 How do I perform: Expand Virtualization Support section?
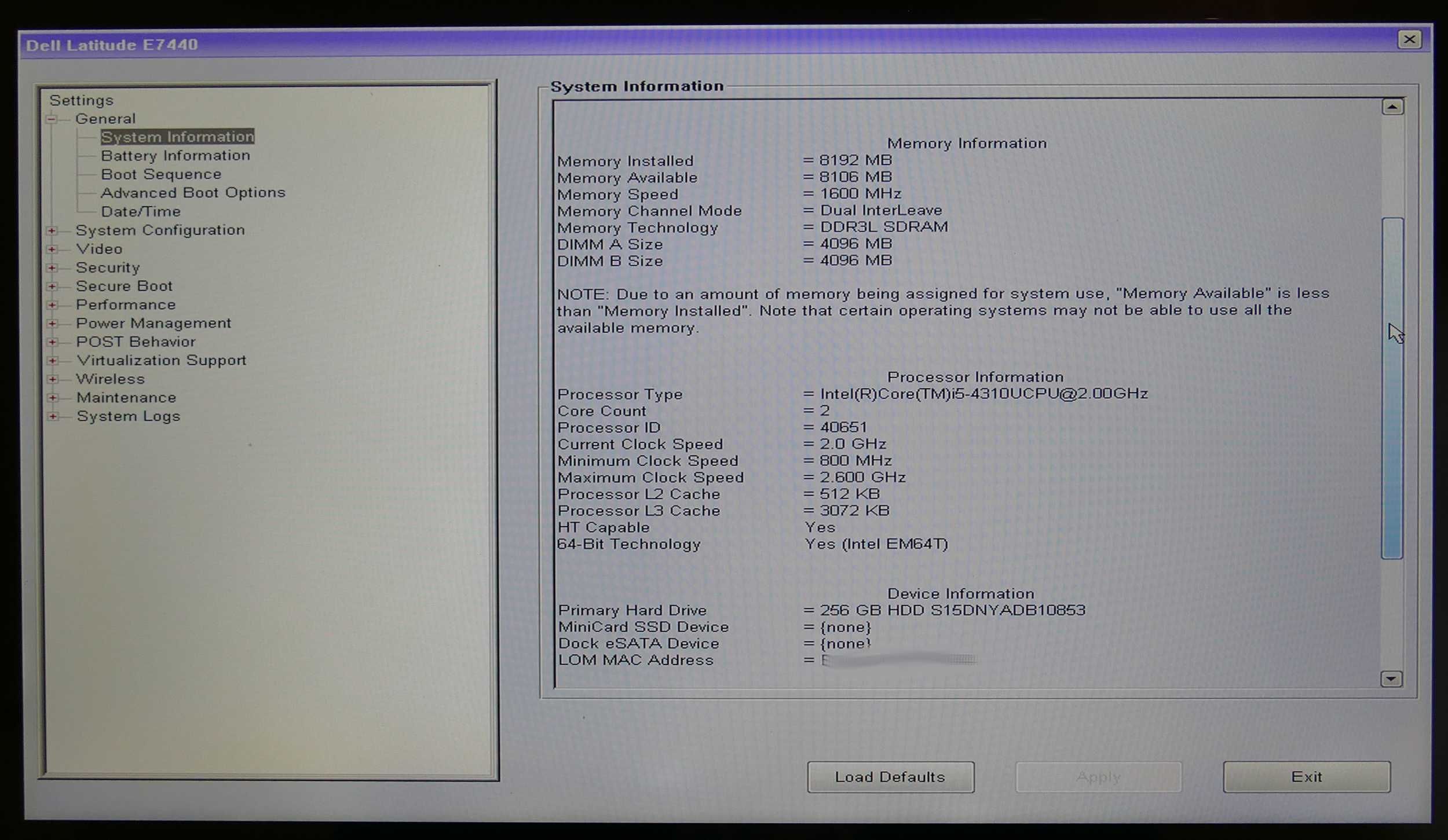[53, 360]
